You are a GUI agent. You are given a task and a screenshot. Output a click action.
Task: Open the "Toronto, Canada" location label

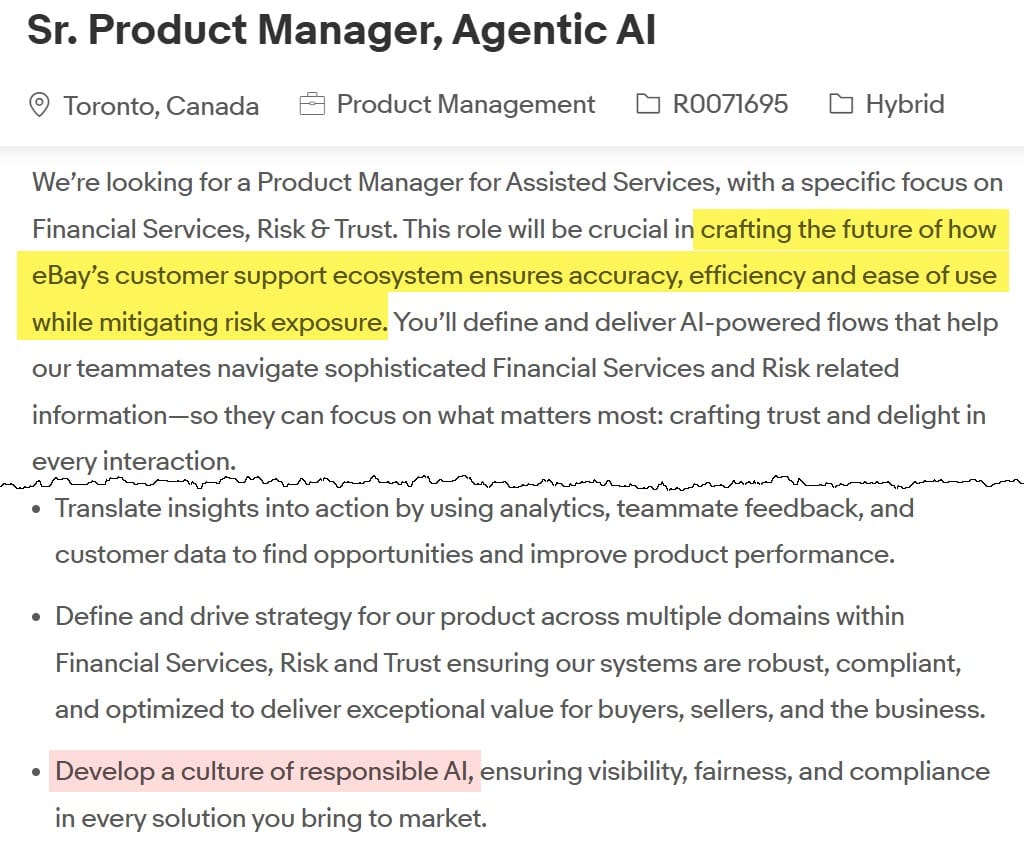[x=161, y=105]
